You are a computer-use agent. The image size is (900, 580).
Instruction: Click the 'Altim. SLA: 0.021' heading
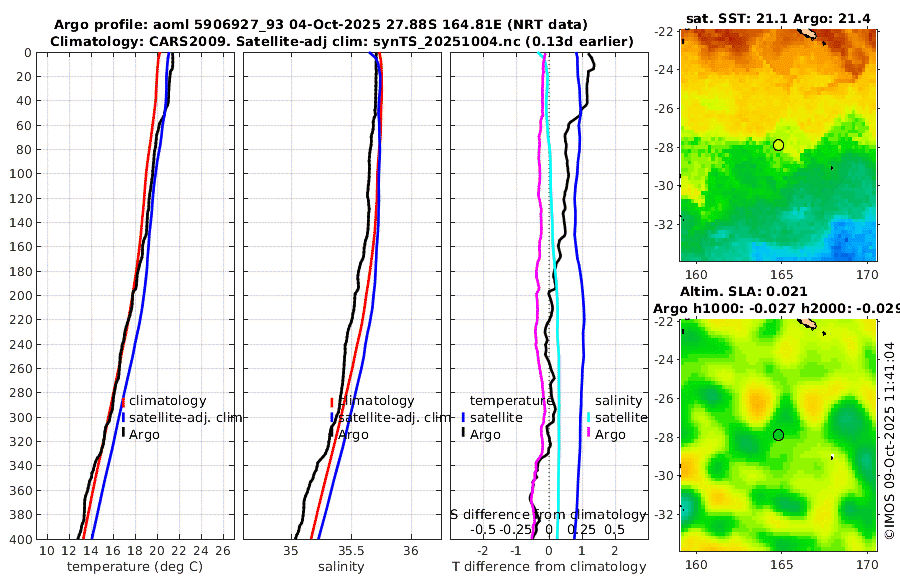point(744,291)
